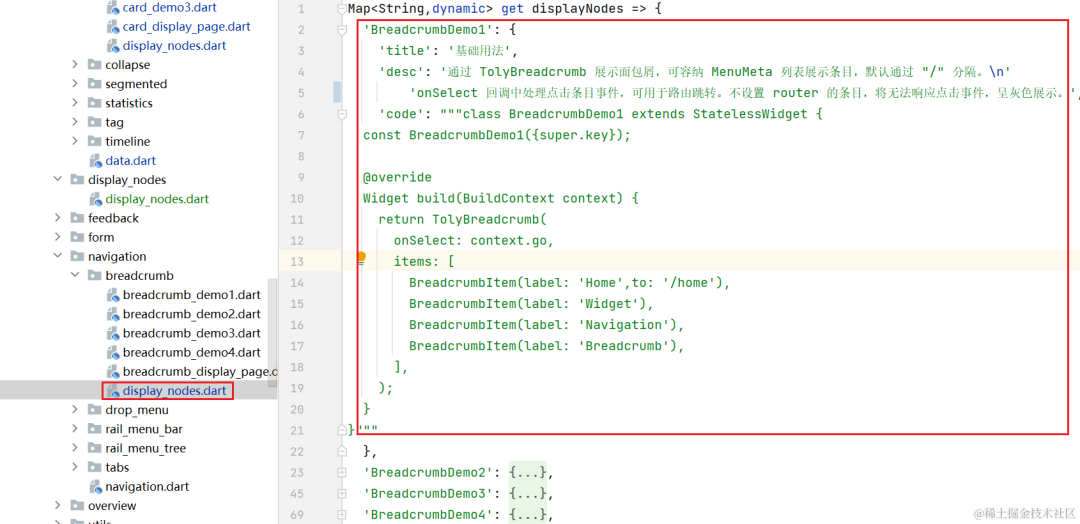Expand the form folder
The image size is (1080, 524).
pos(58,238)
